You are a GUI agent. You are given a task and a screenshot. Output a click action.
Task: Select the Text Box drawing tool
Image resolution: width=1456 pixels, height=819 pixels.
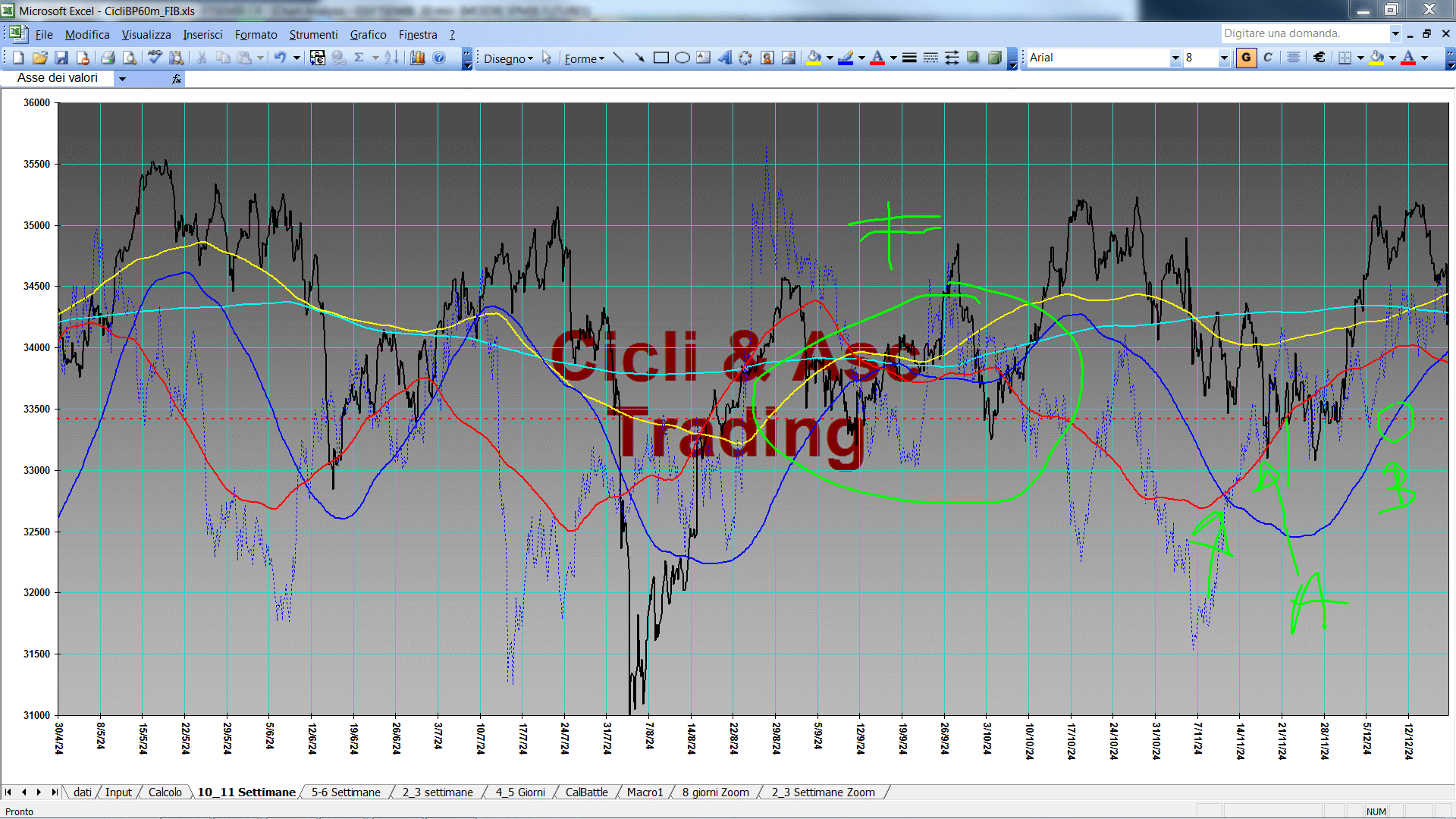[703, 58]
